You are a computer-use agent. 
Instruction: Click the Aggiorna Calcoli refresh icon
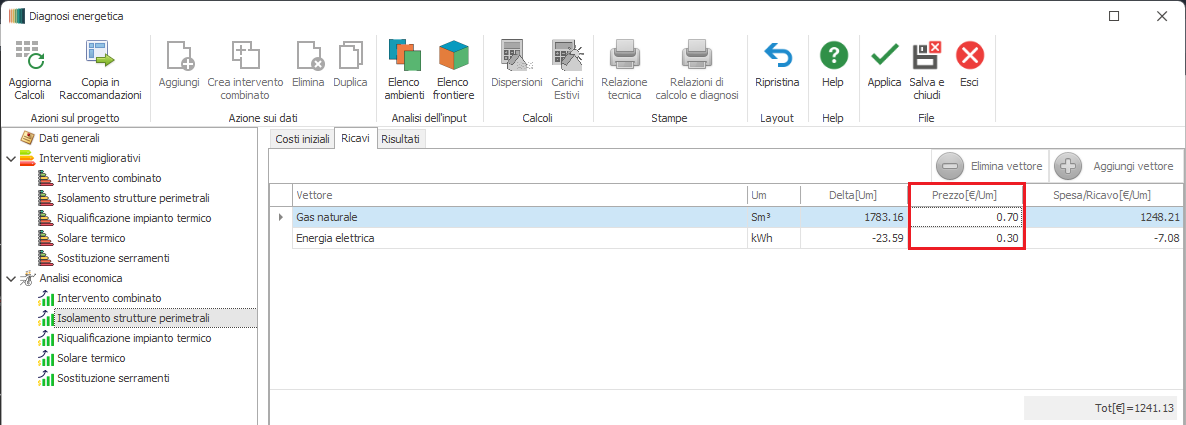pos(29,56)
